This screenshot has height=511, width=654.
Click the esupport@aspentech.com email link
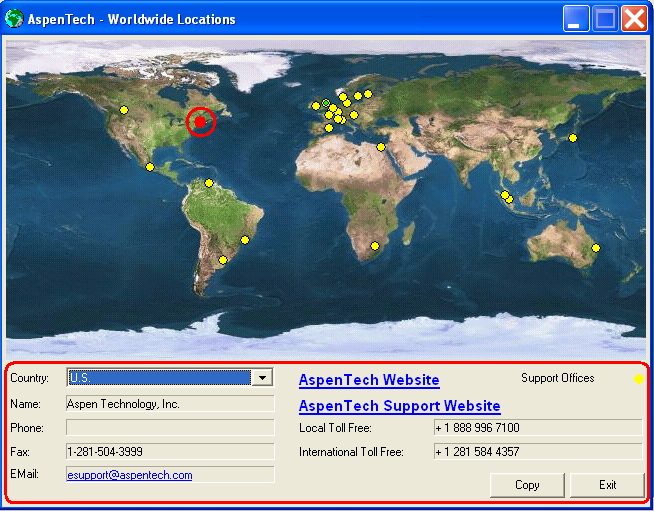(130, 475)
